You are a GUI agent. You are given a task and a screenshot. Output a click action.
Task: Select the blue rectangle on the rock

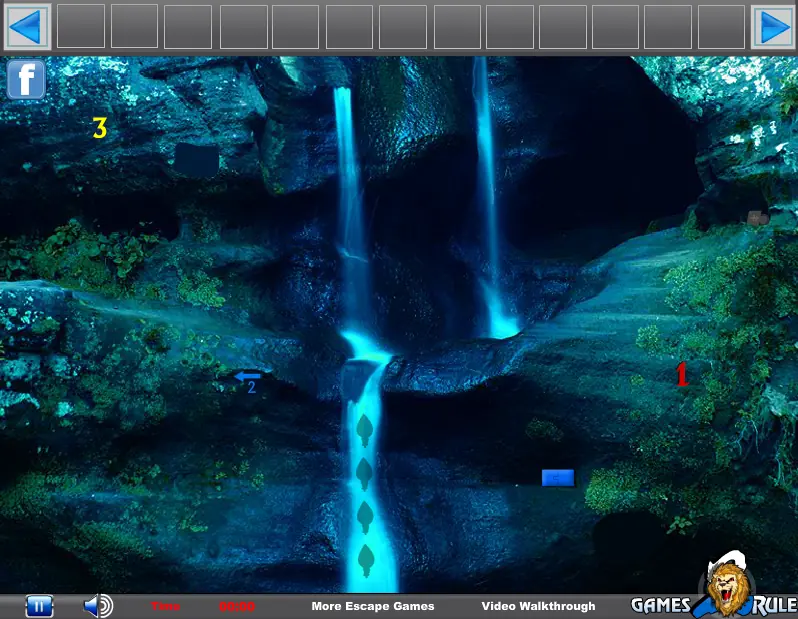pyautogui.click(x=558, y=477)
